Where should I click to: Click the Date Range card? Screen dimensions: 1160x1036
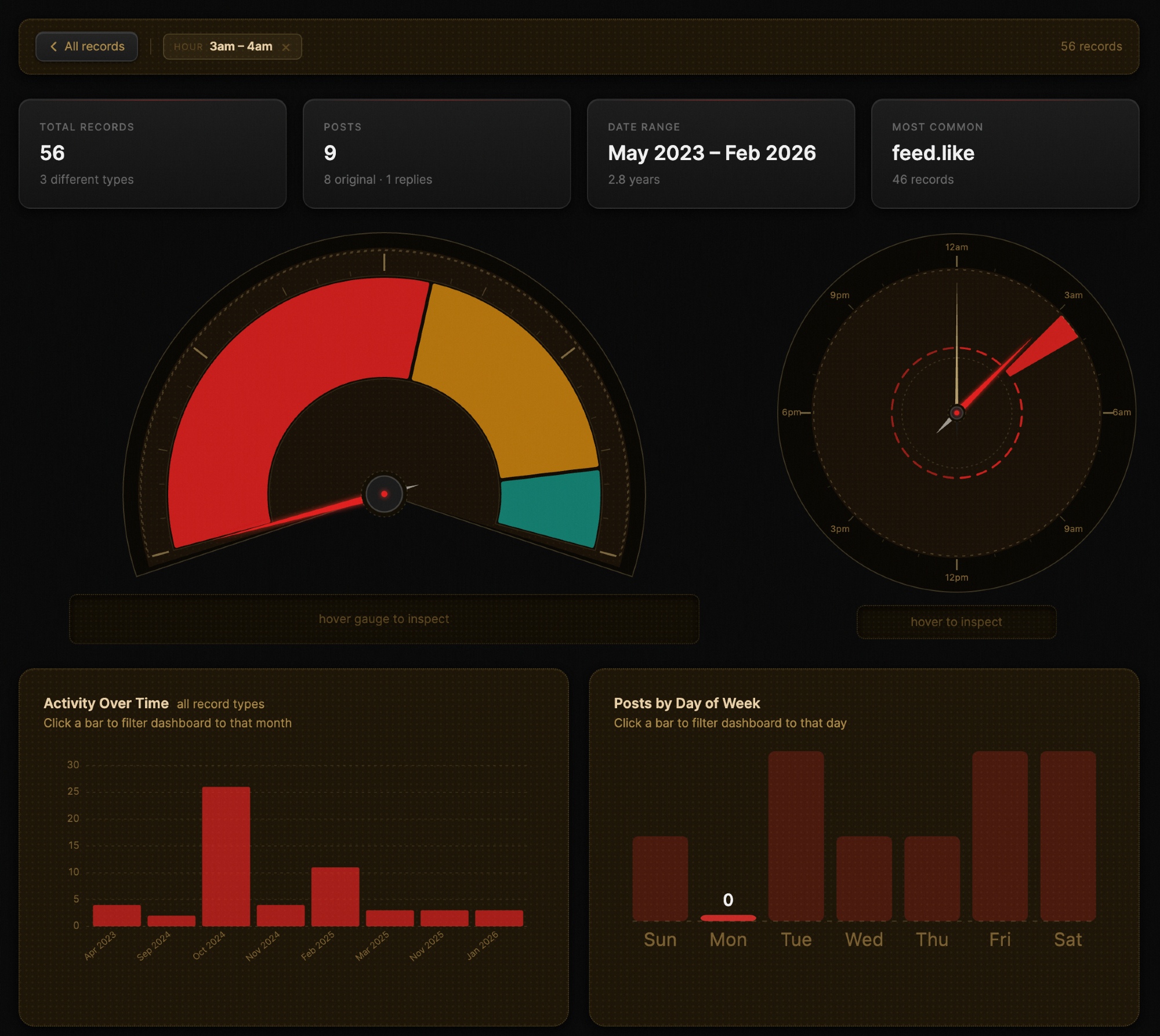tap(720, 154)
